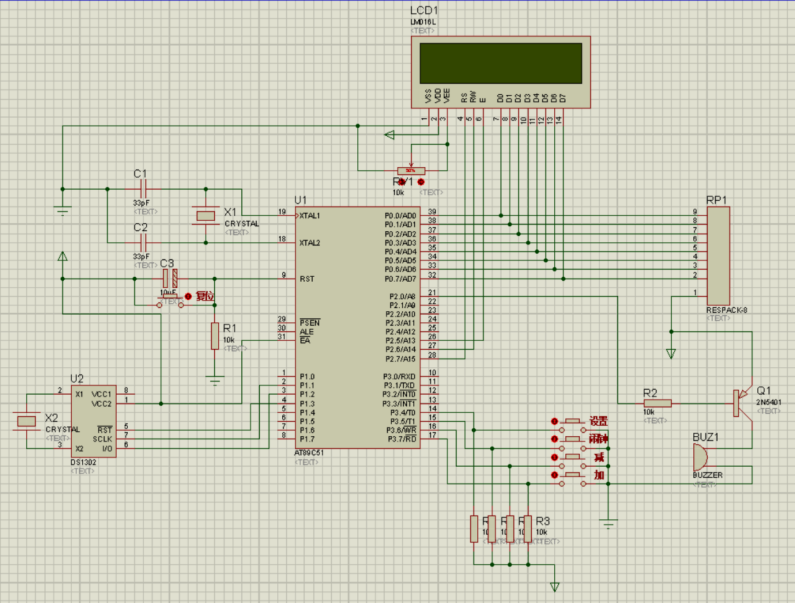Image resolution: width=795 pixels, height=603 pixels.
Task: Click the P3.7/RD pin label
Action: [403, 439]
